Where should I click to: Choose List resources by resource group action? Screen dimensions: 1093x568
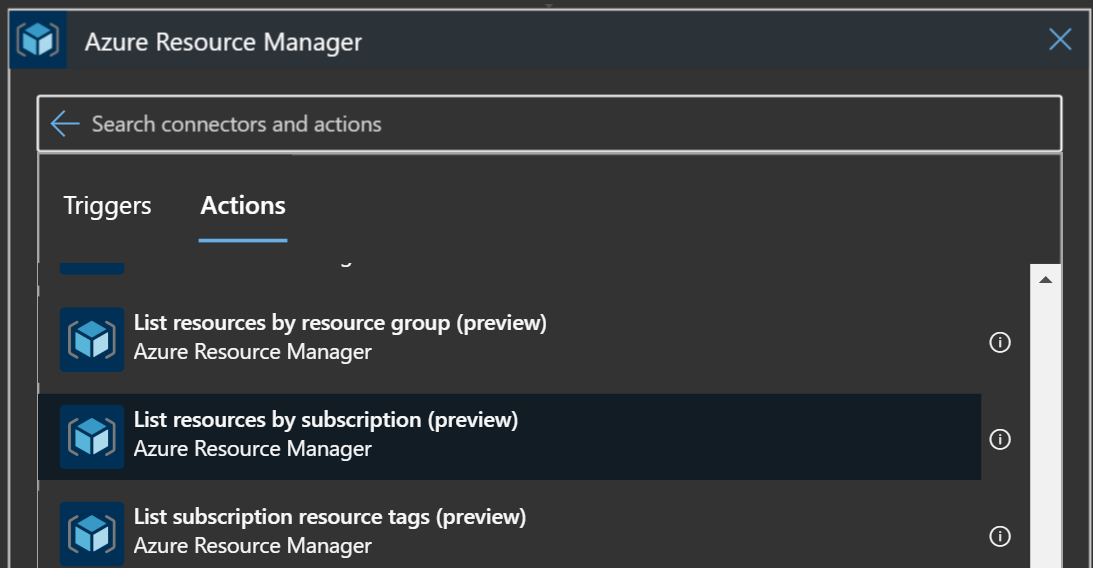coord(510,339)
